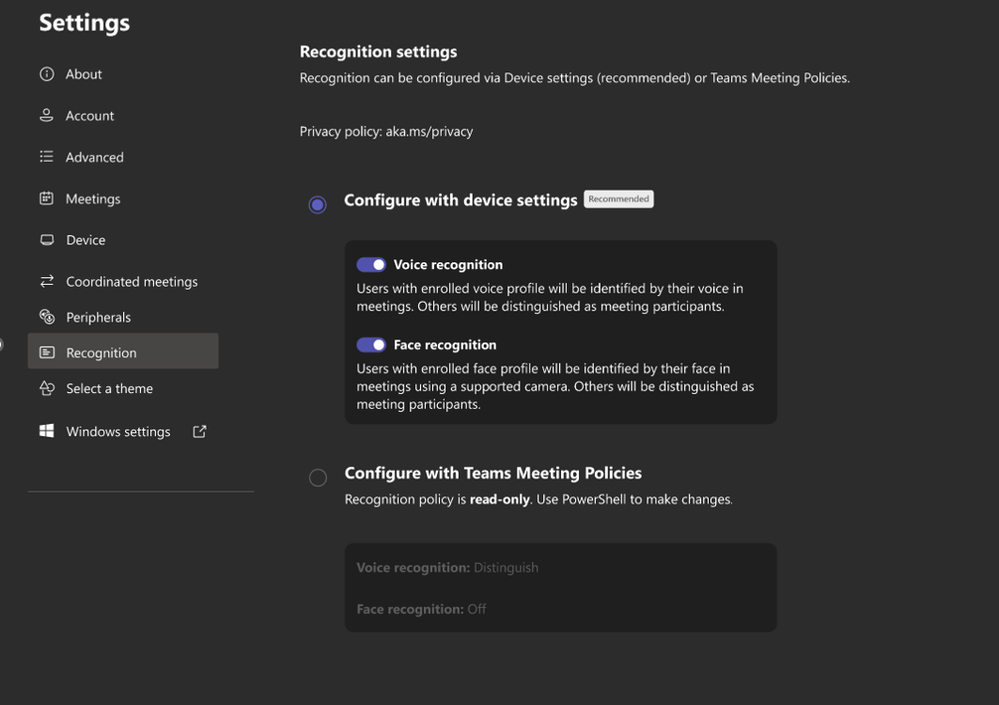Click the Advanced list icon
The image size is (999, 705).
click(46, 157)
